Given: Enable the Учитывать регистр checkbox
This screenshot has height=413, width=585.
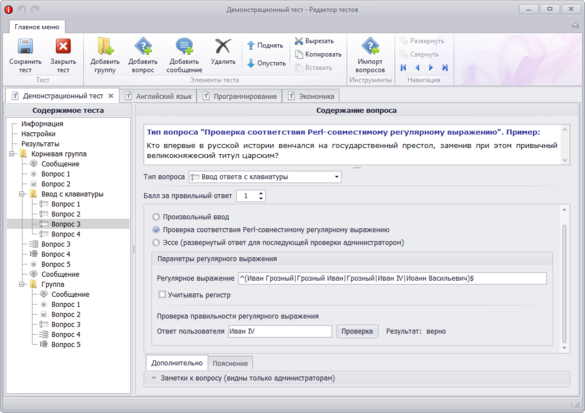Looking at the screenshot, I should pyautogui.click(x=162, y=295).
